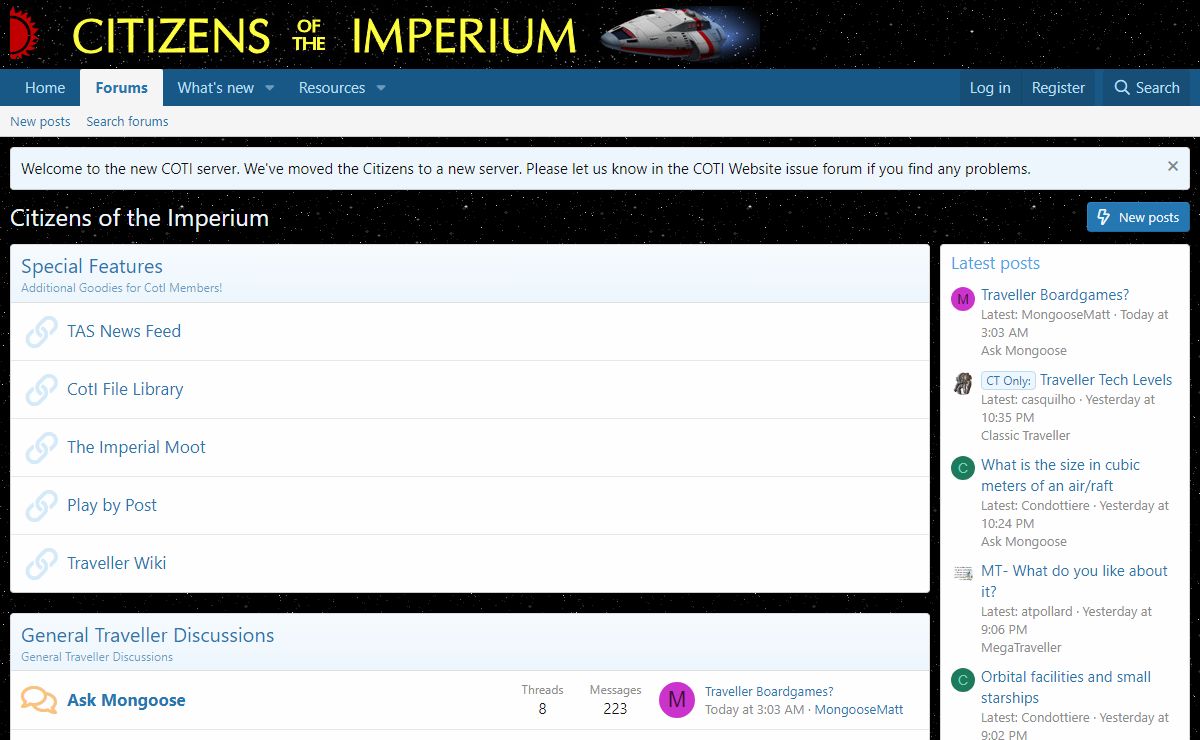Click the CT Only: prefix label
Screen dimensions: 1200x740
coord(1008,381)
